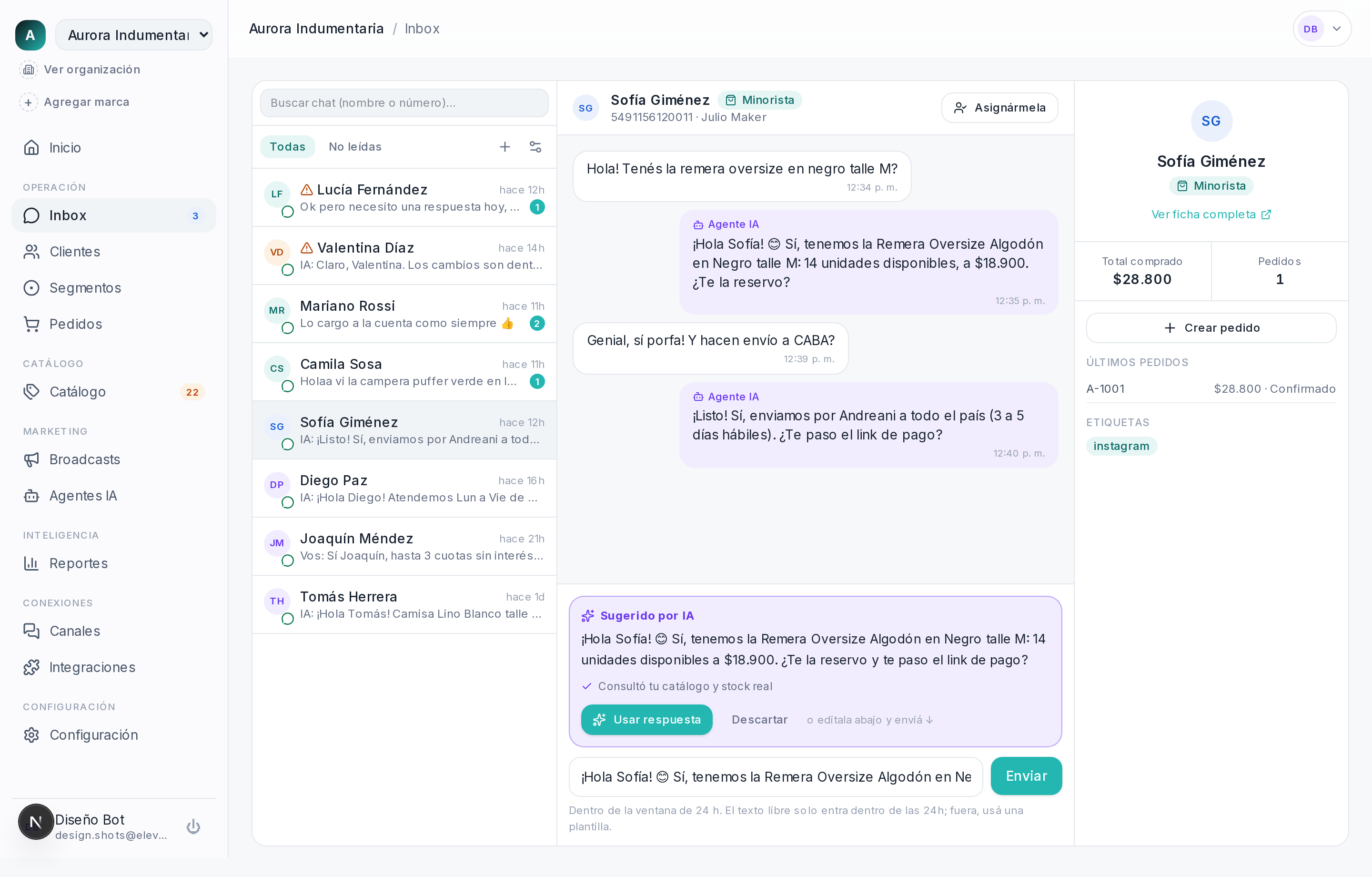
Task: Click the Canales chat icon
Action: pos(31,631)
